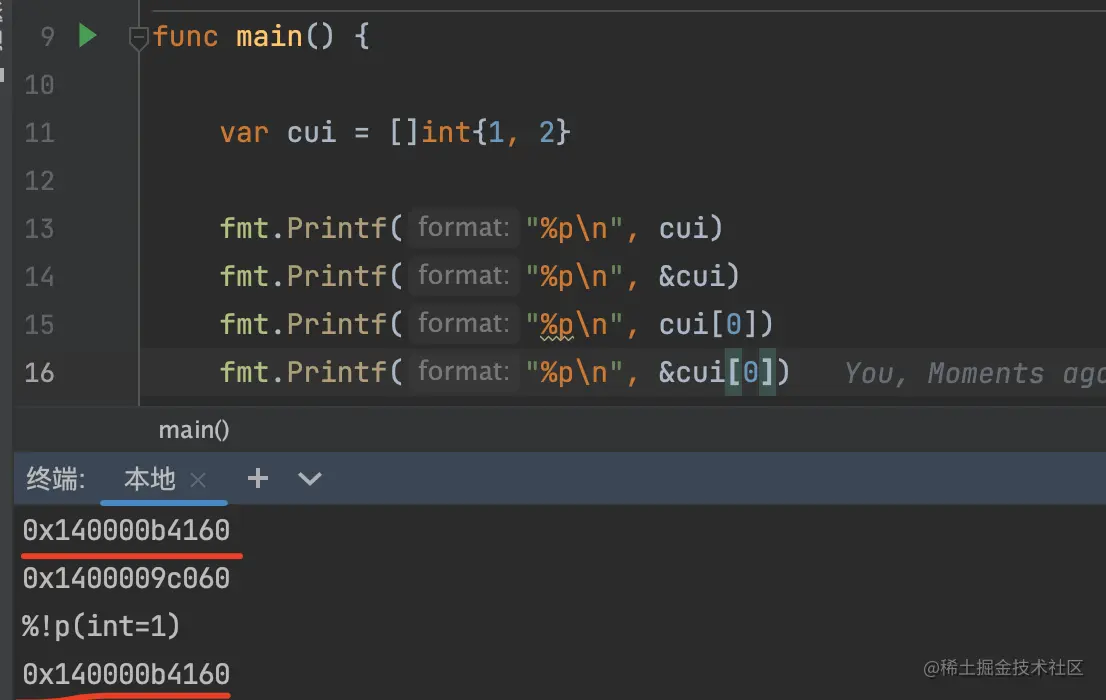Click the 'func' keyword on line 9
Screen dimensions: 1106x700
click(186, 36)
